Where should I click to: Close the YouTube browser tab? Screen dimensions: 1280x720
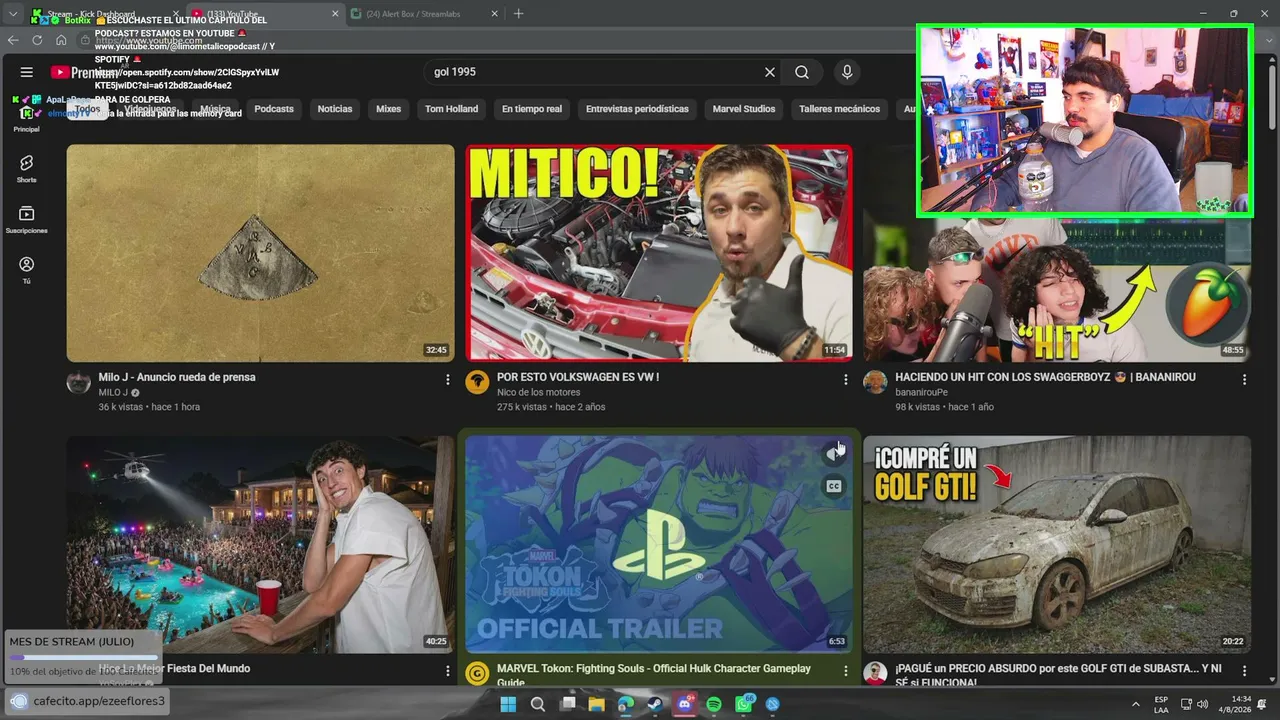(335, 14)
